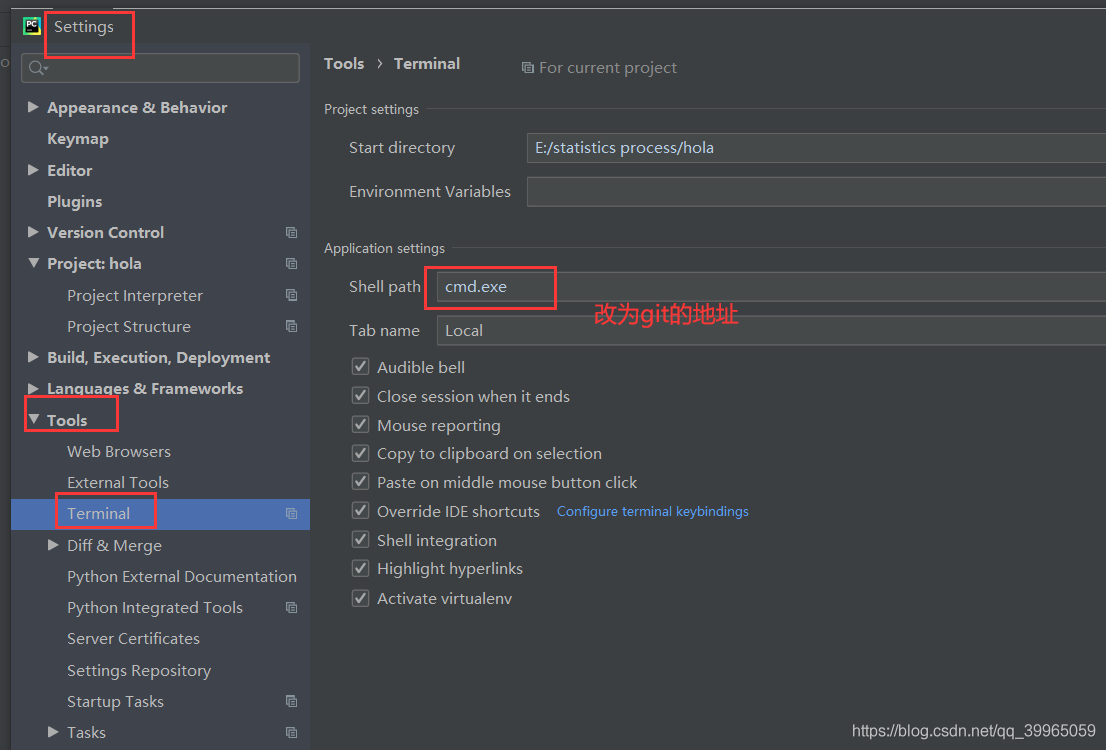Image resolution: width=1106 pixels, height=750 pixels.
Task: Click the project-level icon beside Version Control
Action: pyautogui.click(x=291, y=233)
